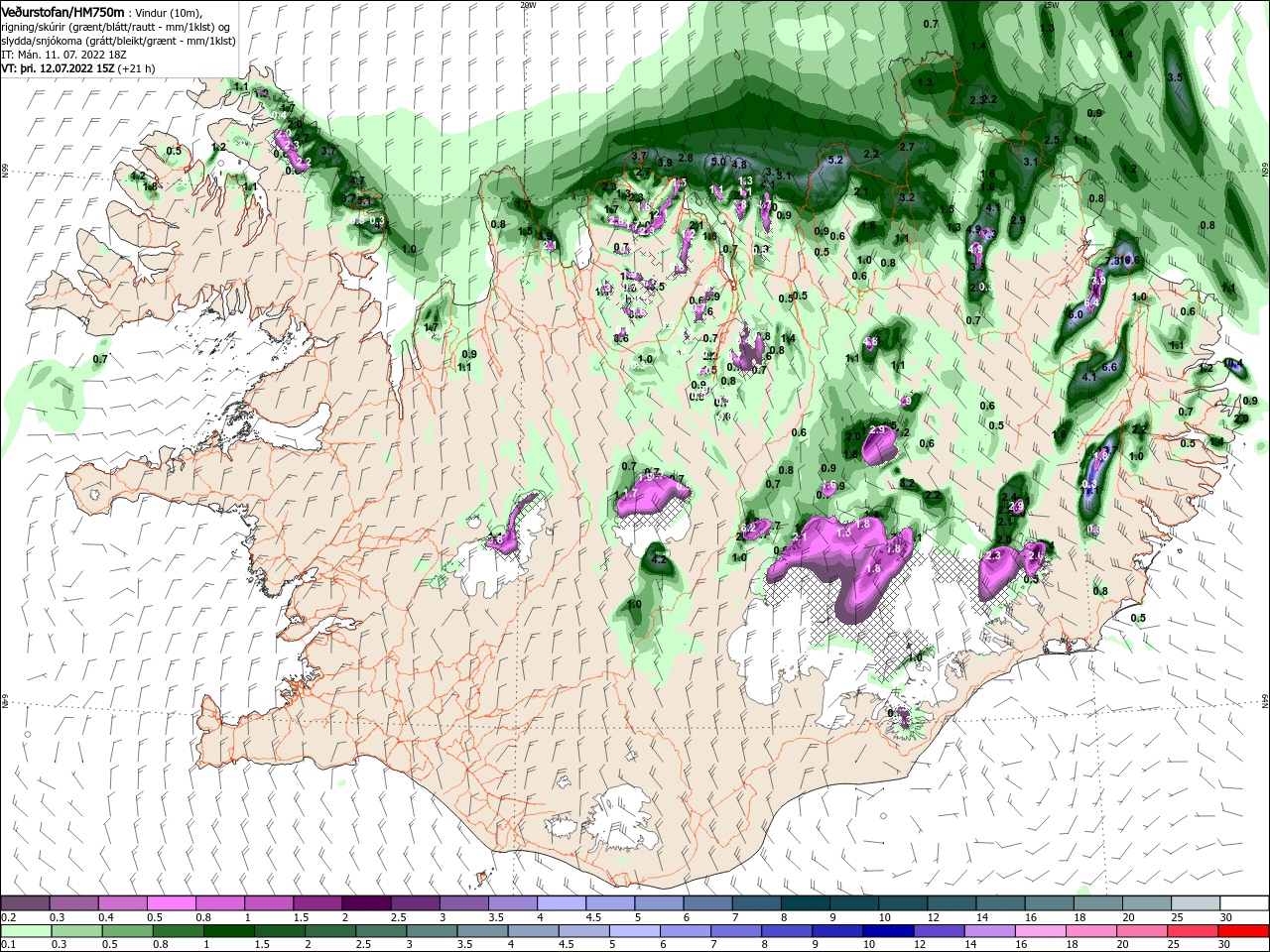This screenshot has height=952, width=1270.
Task: Pick the snow legend swatch between 8 and 9
Action: (x=805, y=903)
